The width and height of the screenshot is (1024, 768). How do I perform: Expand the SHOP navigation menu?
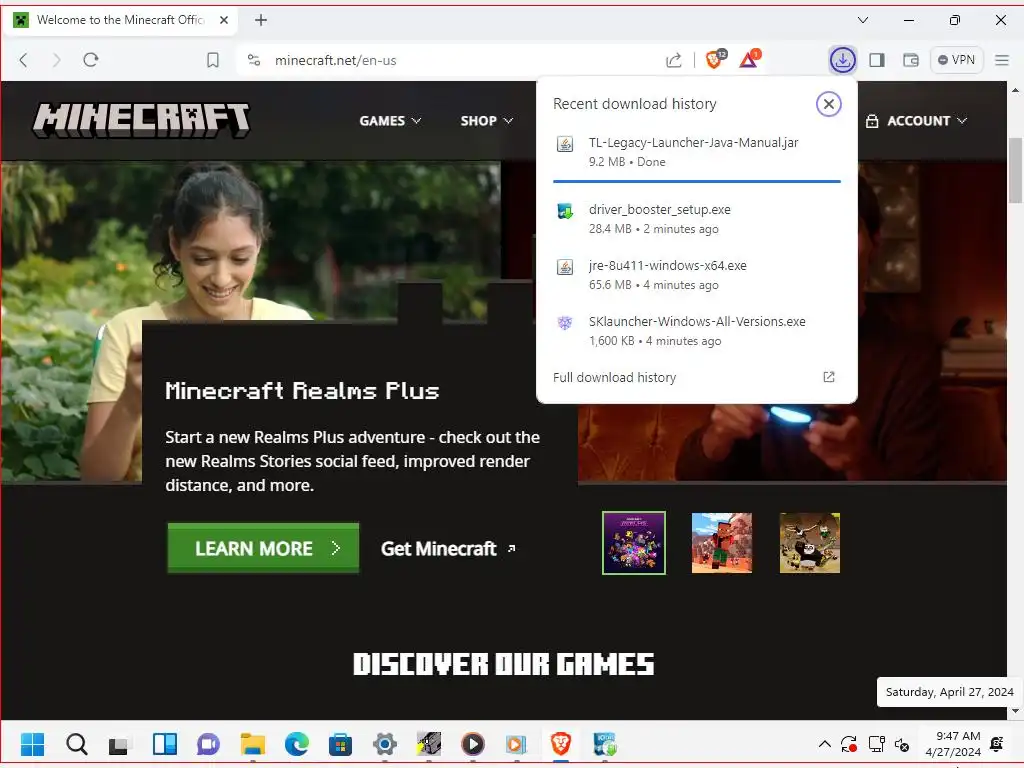point(487,121)
